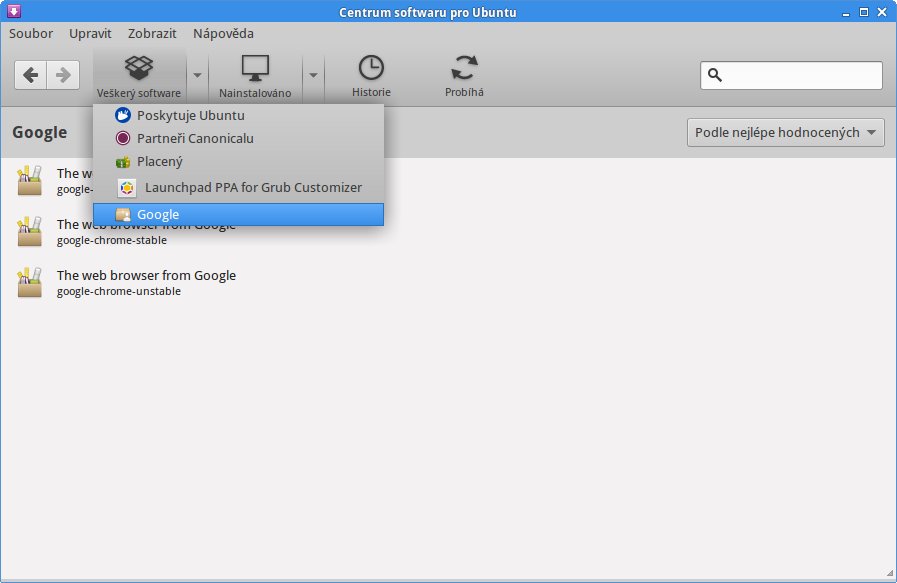Click the google-chrome-unstable package icon

click(29, 283)
